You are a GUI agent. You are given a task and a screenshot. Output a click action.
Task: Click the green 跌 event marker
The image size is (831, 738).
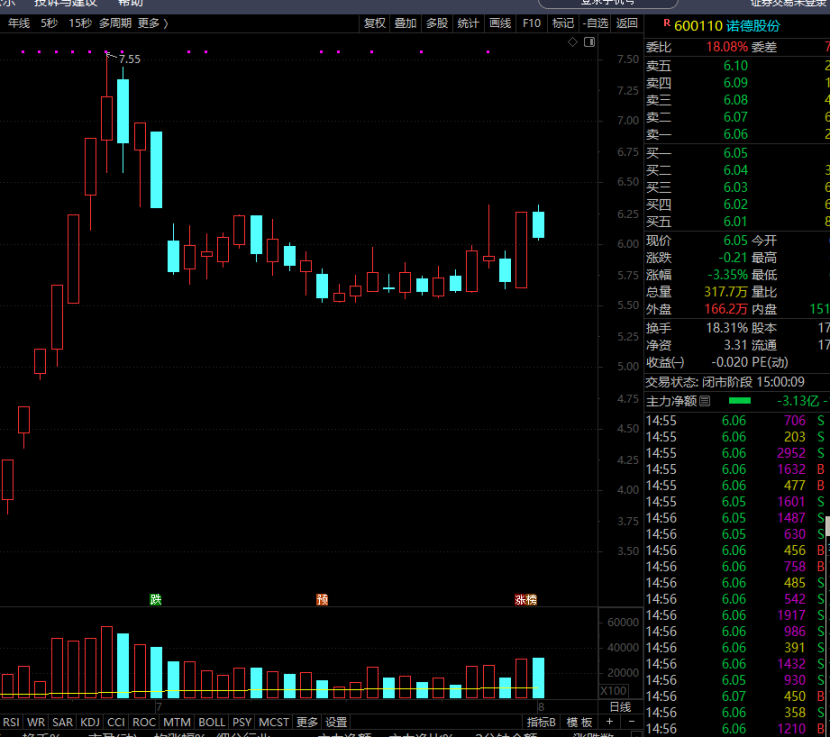(155, 599)
